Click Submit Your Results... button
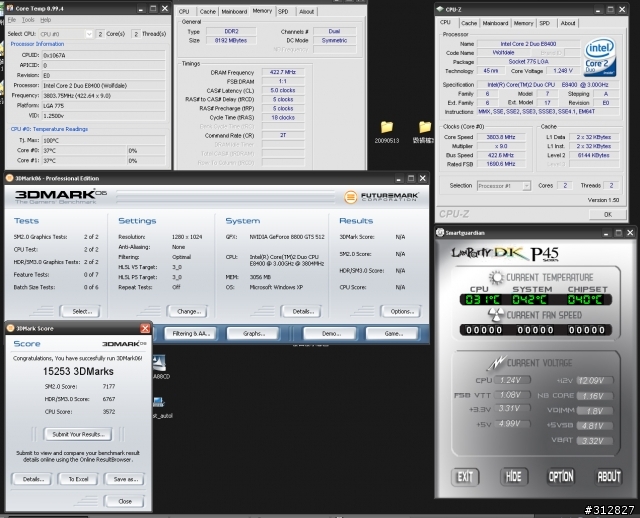Image resolution: width=640 pixels, height=518 pixels. point(78,434)
